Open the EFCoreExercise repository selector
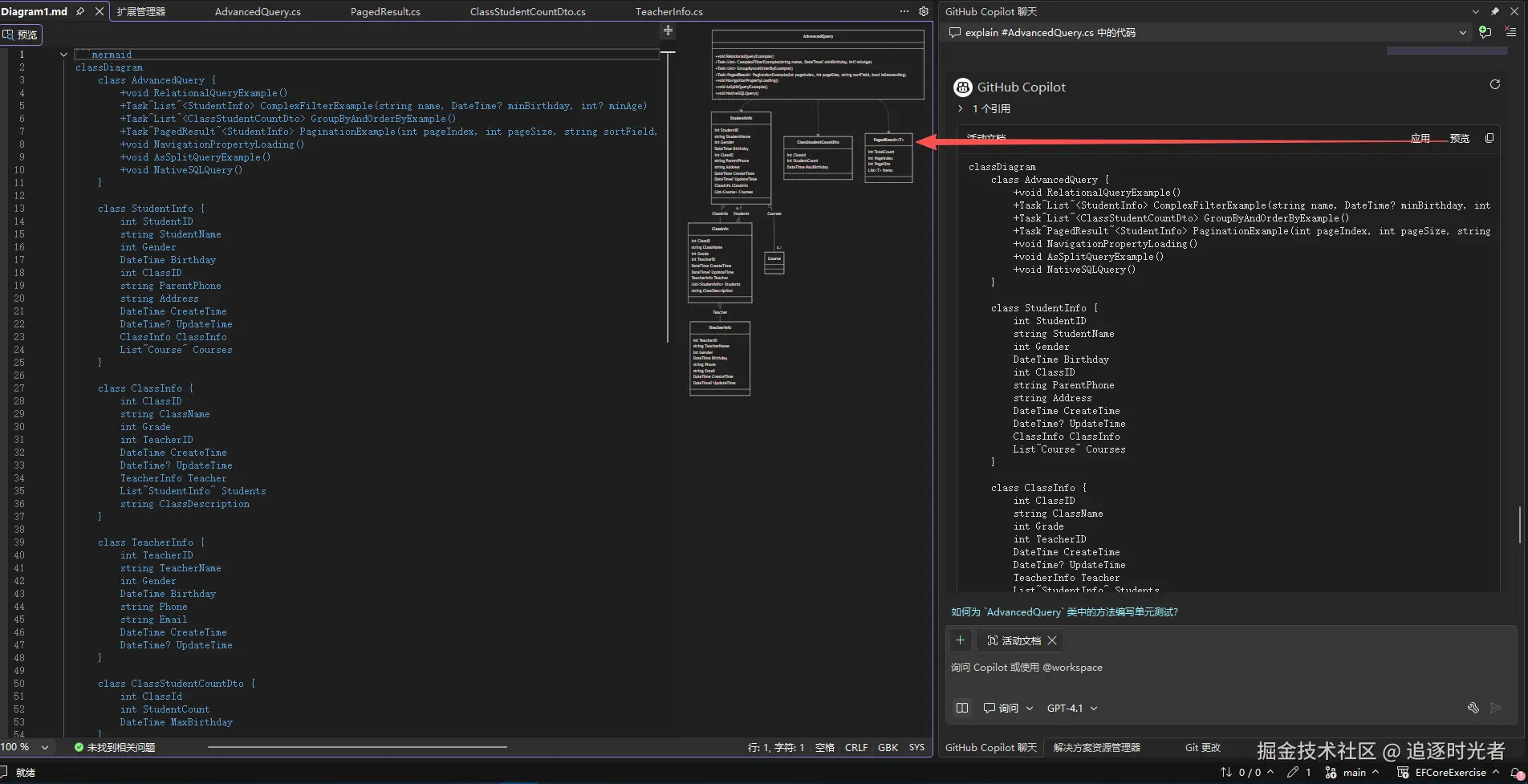 1449,772
